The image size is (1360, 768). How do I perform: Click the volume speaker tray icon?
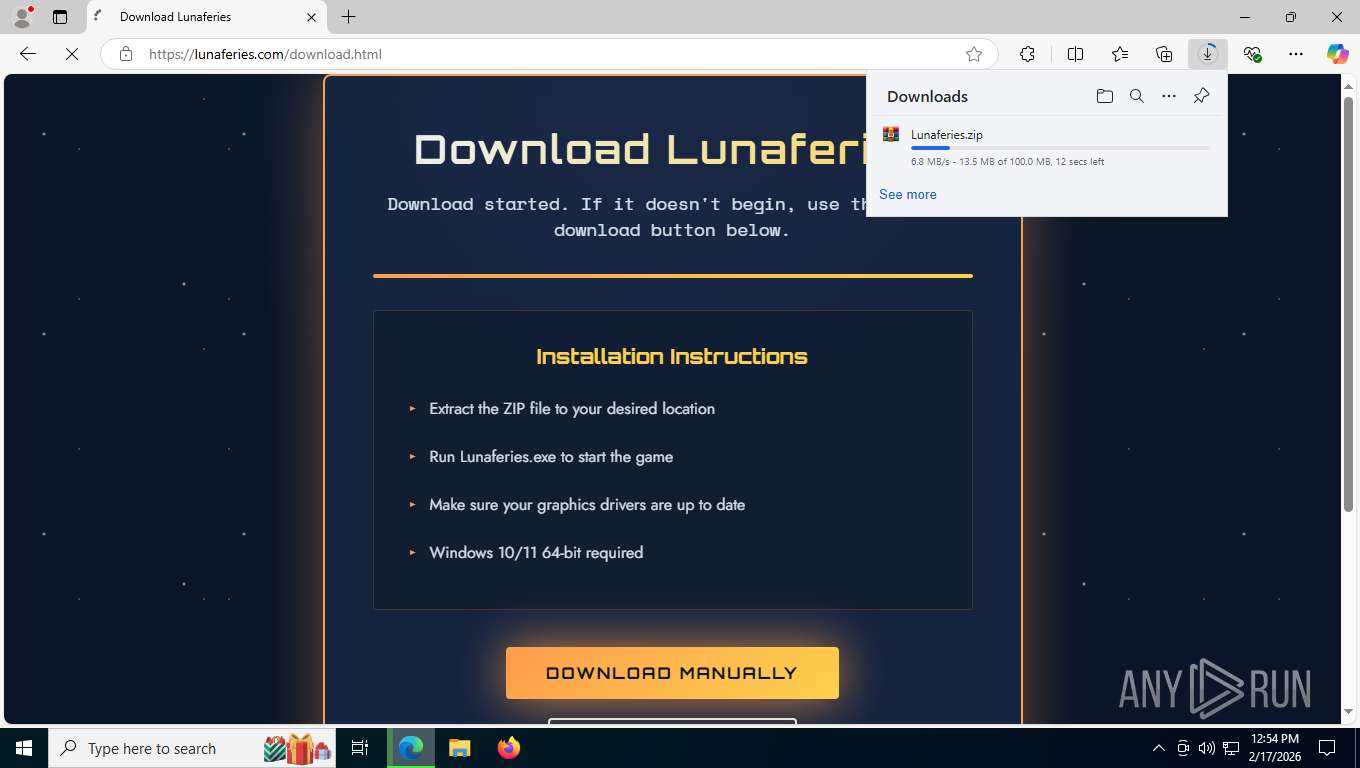coord(1206,748)
